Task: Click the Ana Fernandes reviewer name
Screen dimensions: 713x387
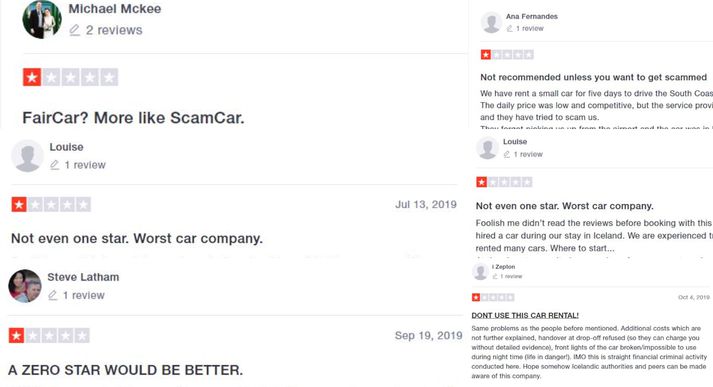Action: [532, 16]
